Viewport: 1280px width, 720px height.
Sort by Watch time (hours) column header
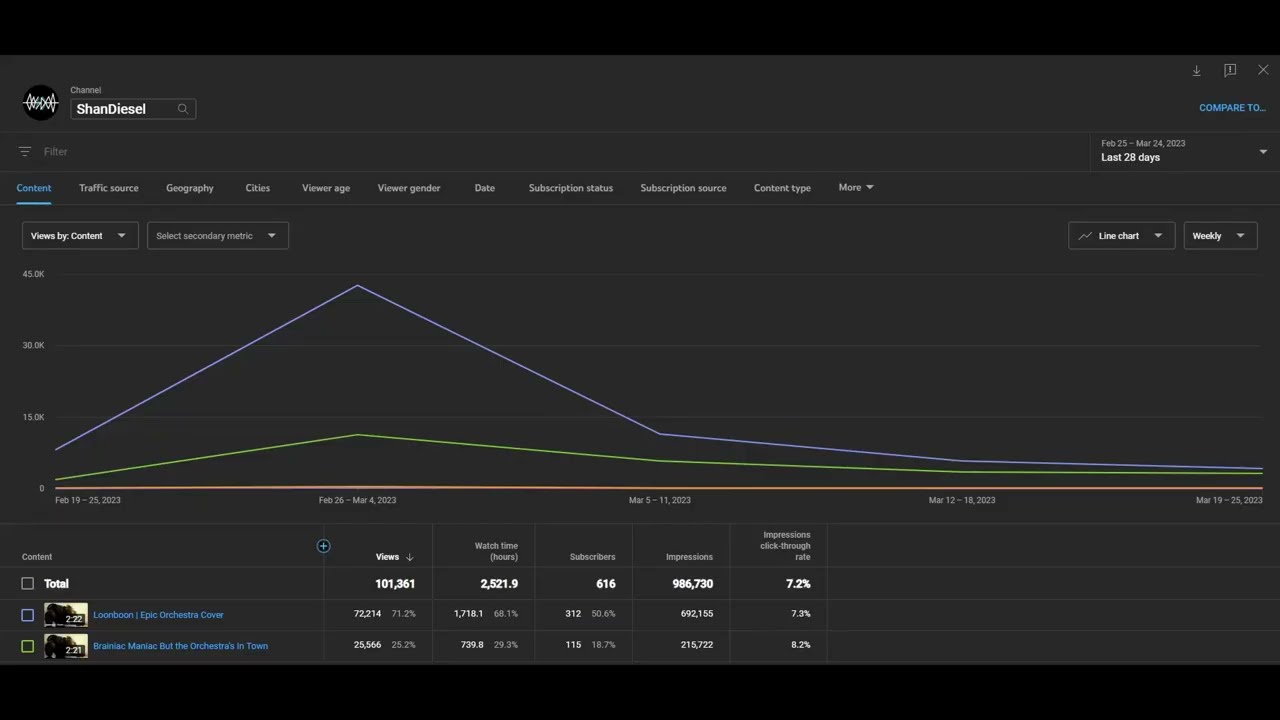pyautogui.click(x=496, y=552)
